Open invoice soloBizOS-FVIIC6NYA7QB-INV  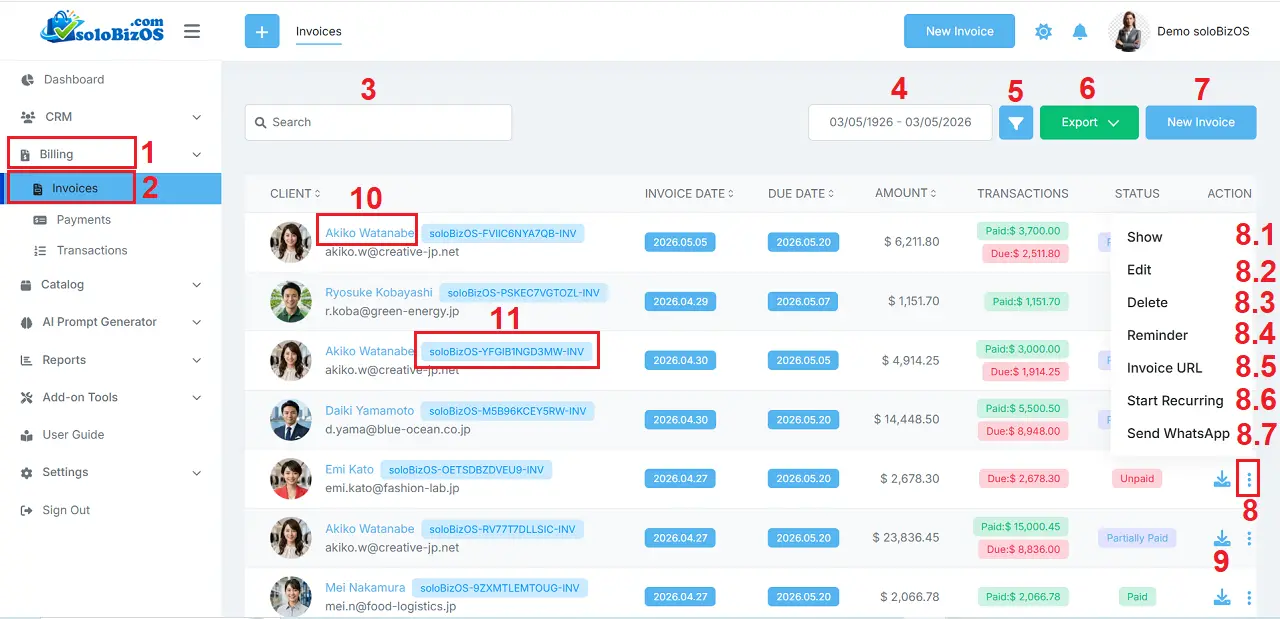click(x=501, y=233)
